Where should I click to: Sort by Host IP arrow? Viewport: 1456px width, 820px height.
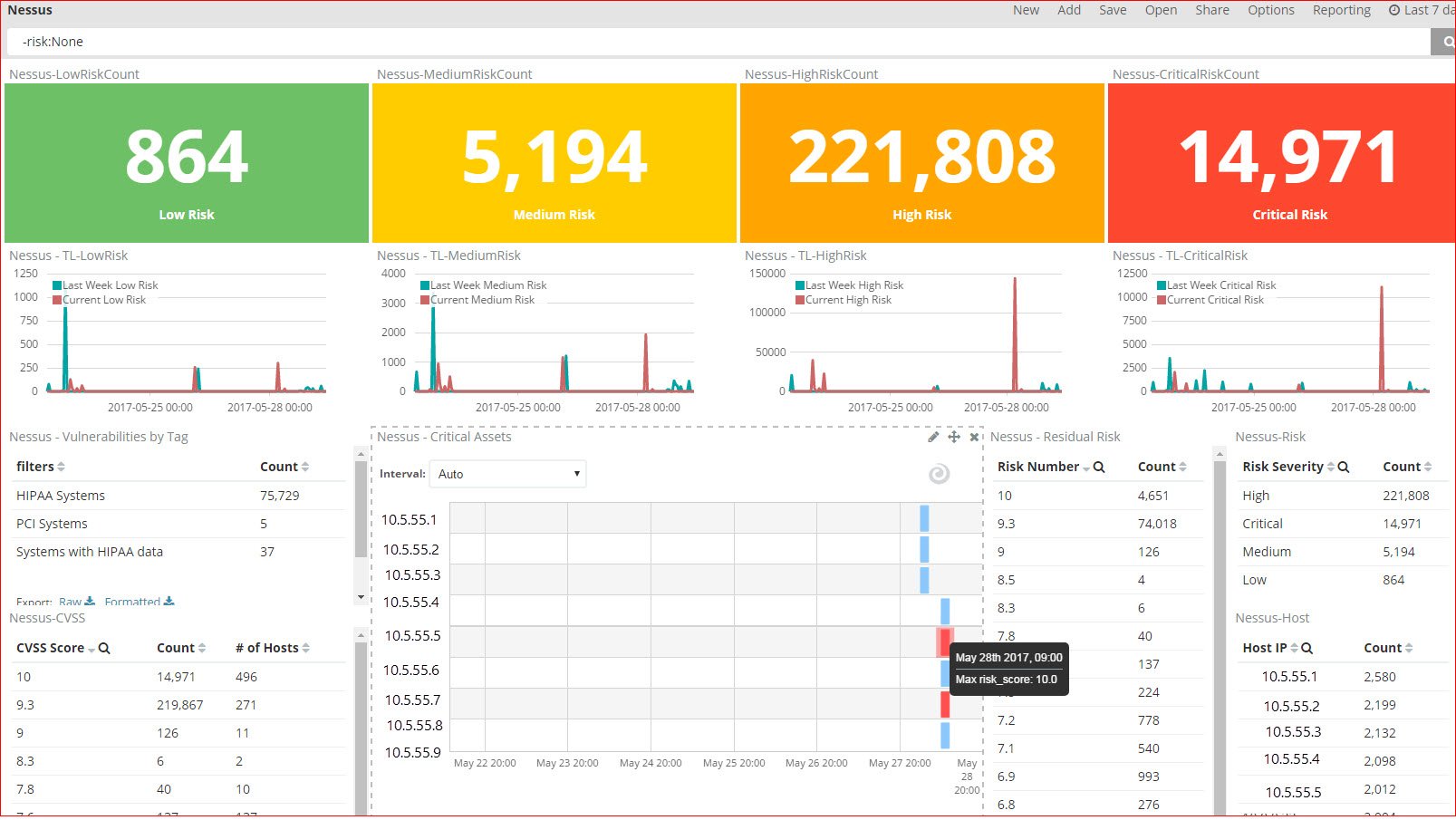[1294, 648]
